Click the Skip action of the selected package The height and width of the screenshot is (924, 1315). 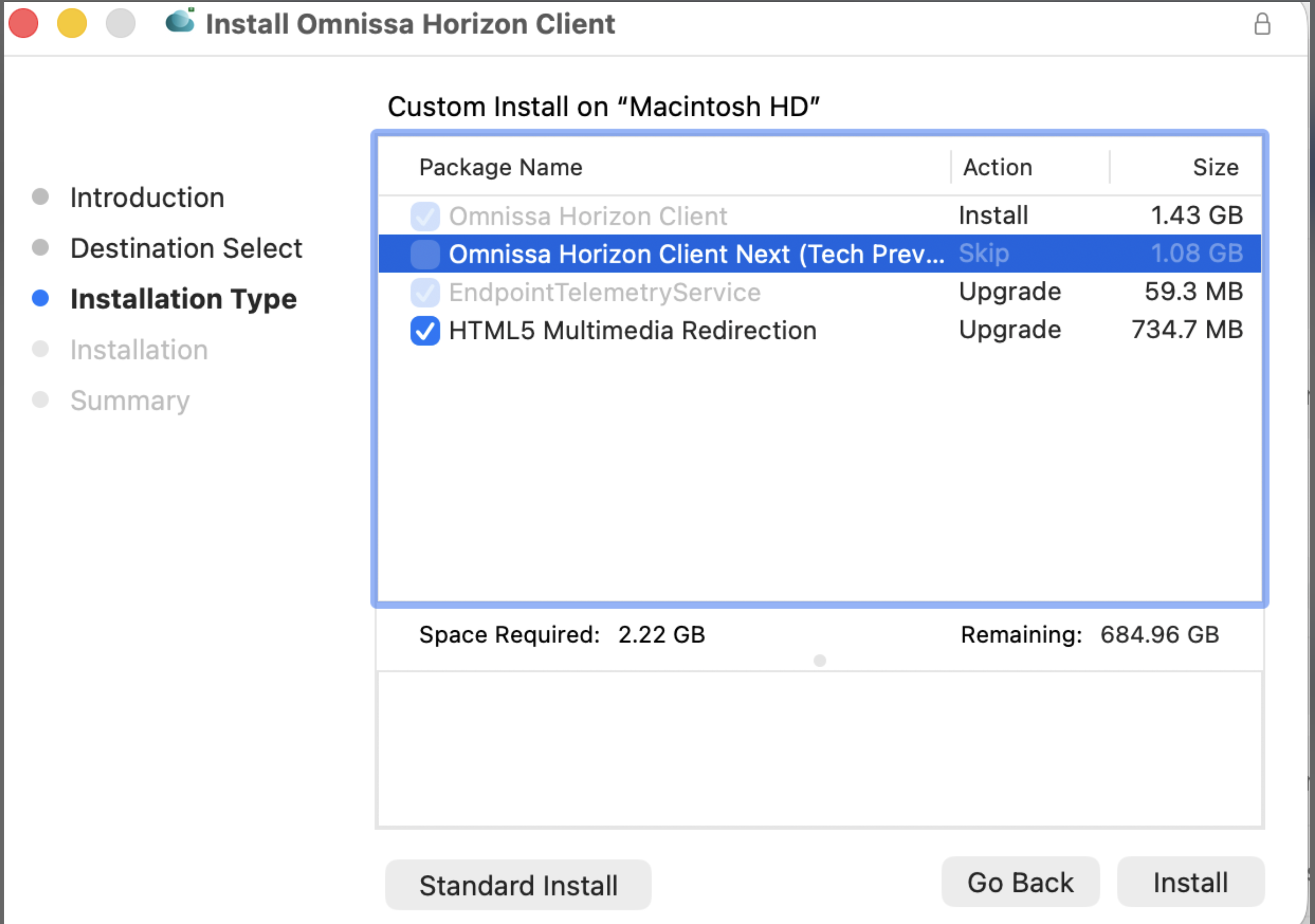pyautogui.click(x=984, y=253)
